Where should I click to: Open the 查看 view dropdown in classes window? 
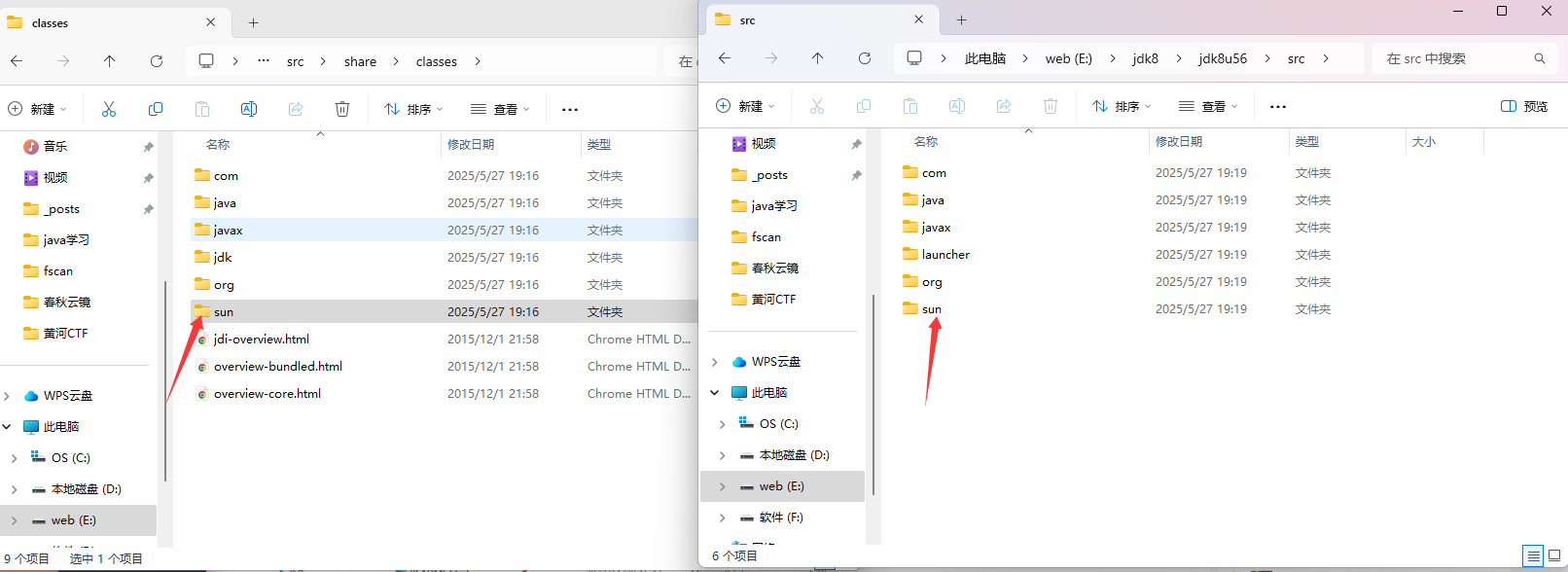(x=500, y=109)
